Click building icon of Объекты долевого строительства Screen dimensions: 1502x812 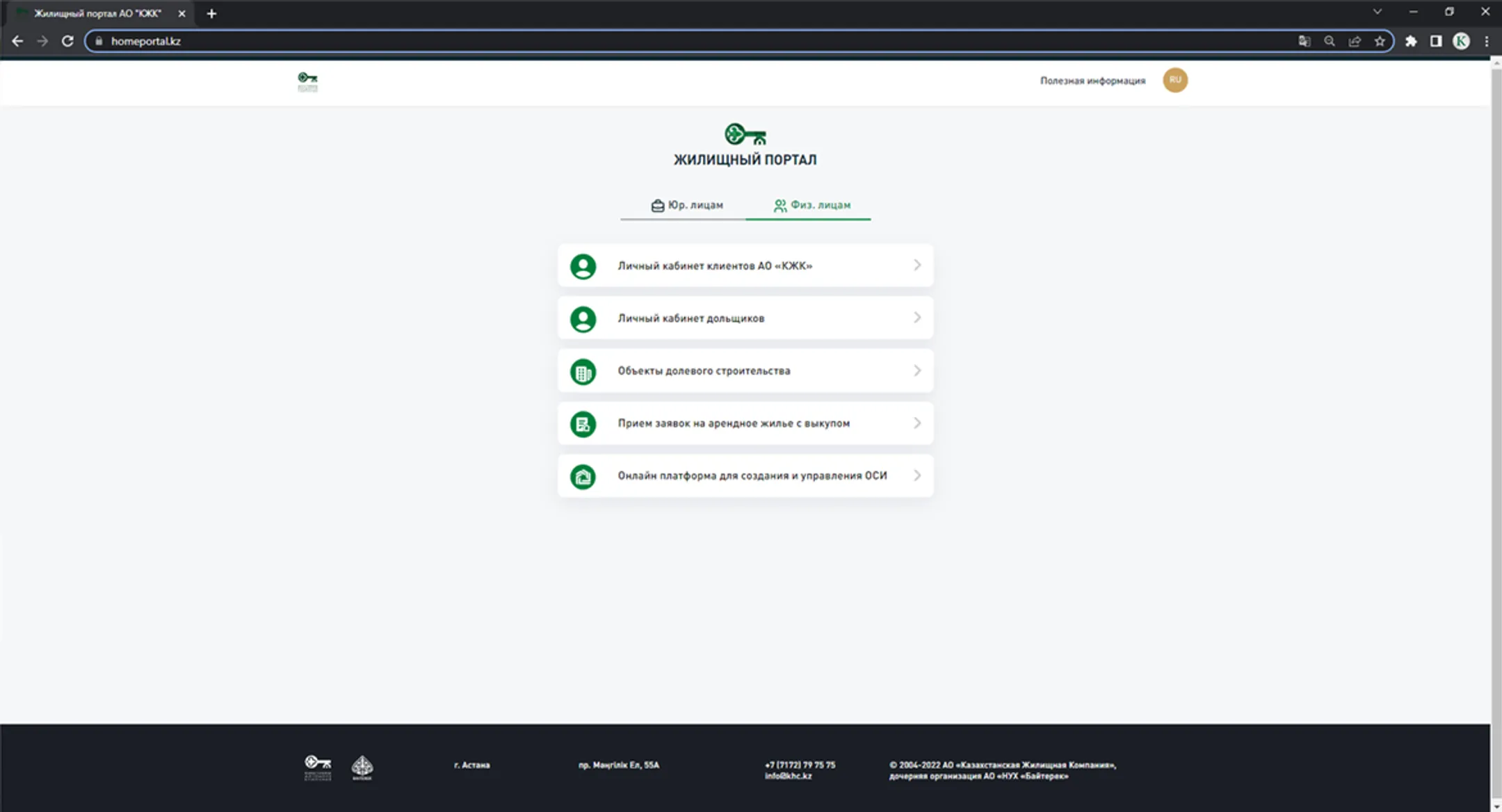583,372
